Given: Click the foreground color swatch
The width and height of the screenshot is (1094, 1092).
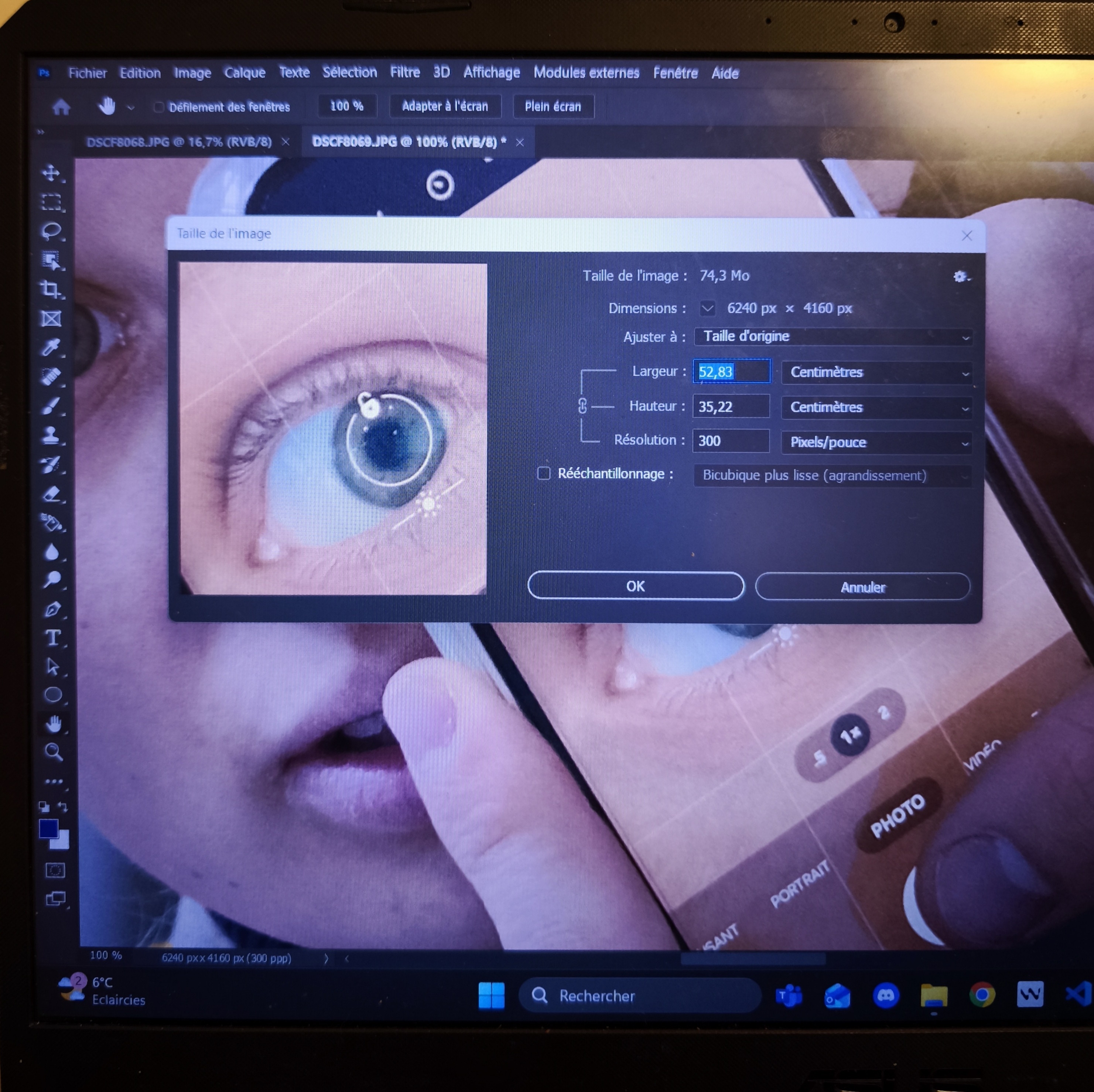Looking at the screenshot, I should pyautogui.click(x=49, y=829).
